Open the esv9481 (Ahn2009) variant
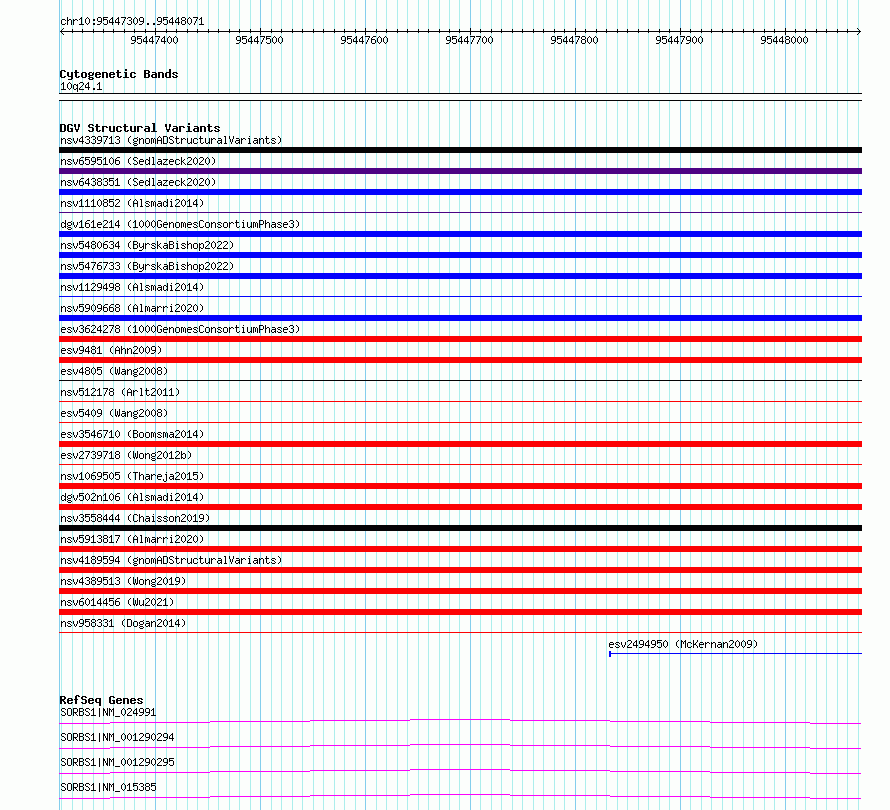The height and width of the screenshot is (810, 890). pos(111,350)
